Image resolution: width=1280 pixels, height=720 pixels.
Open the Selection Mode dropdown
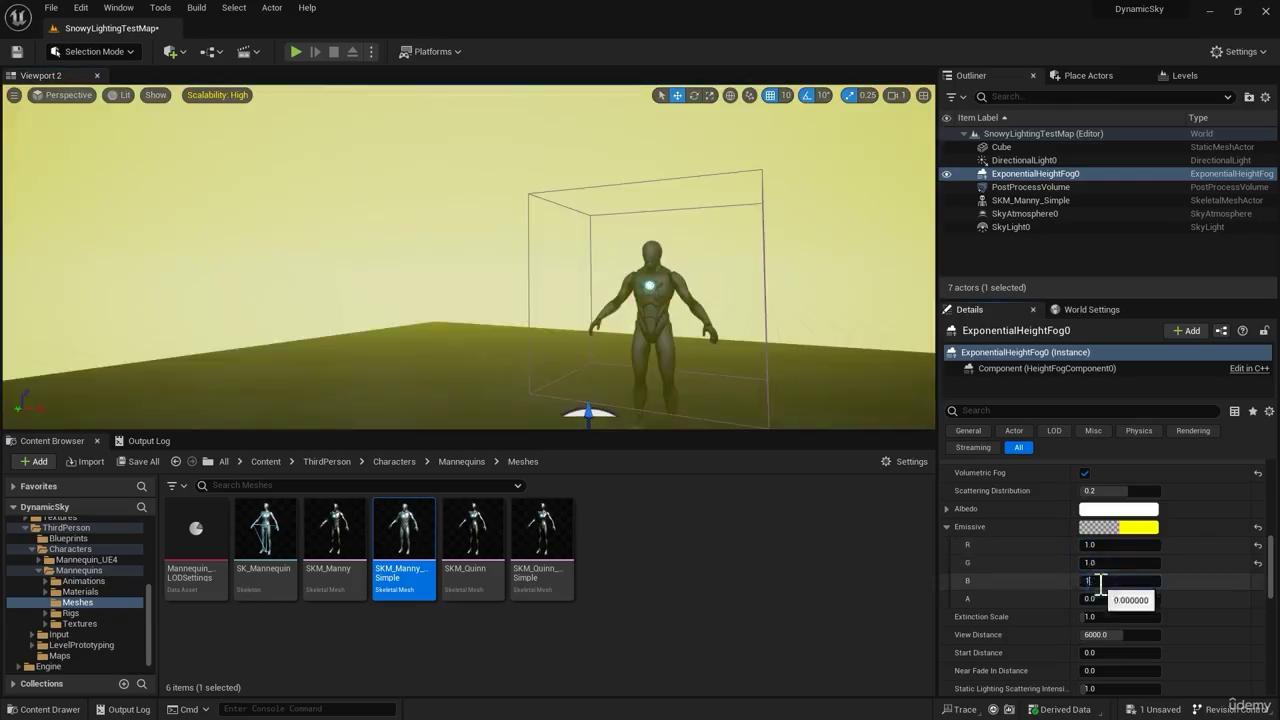pos(92,52)
